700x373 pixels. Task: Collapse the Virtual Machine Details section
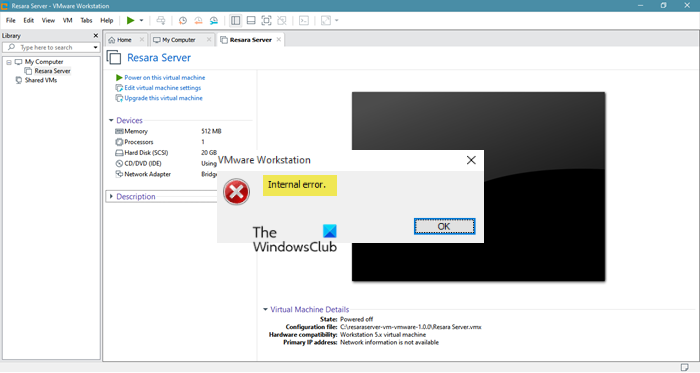[265, 310]
